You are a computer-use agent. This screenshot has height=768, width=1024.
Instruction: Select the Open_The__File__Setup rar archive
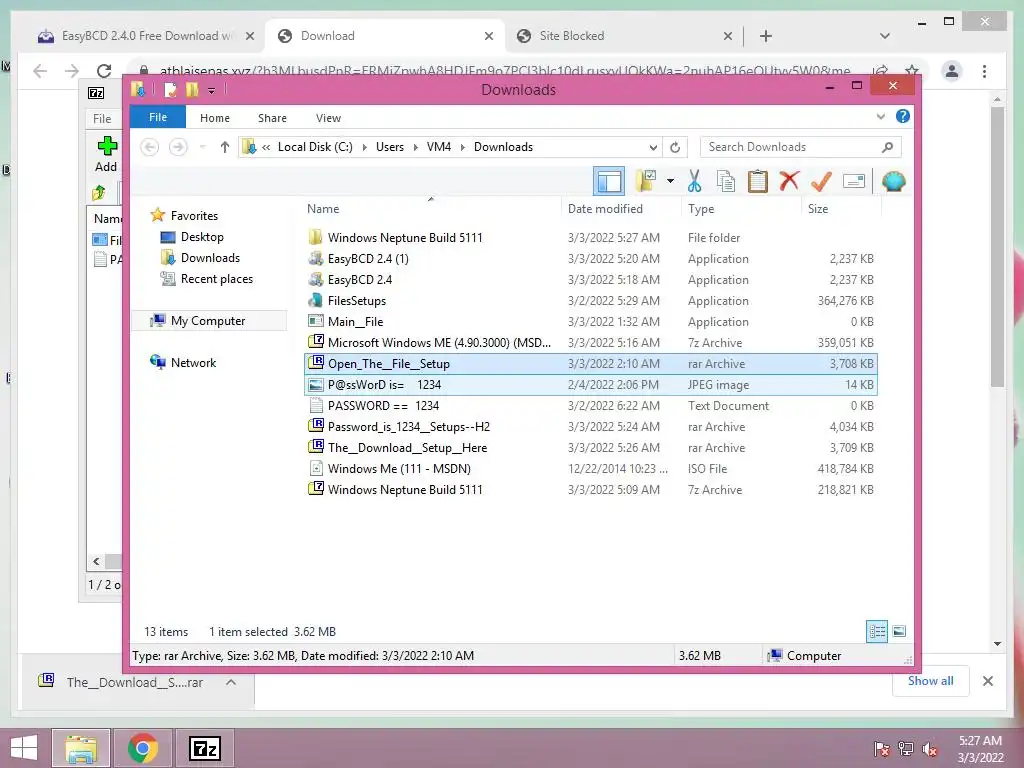[591, 364]
